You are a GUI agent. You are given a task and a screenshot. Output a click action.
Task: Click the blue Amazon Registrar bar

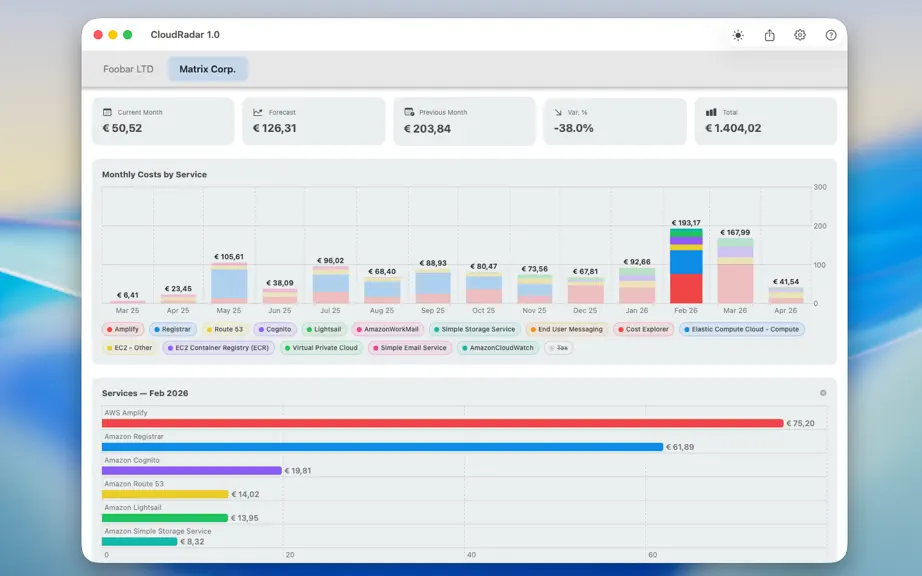[x=382, y=447]
